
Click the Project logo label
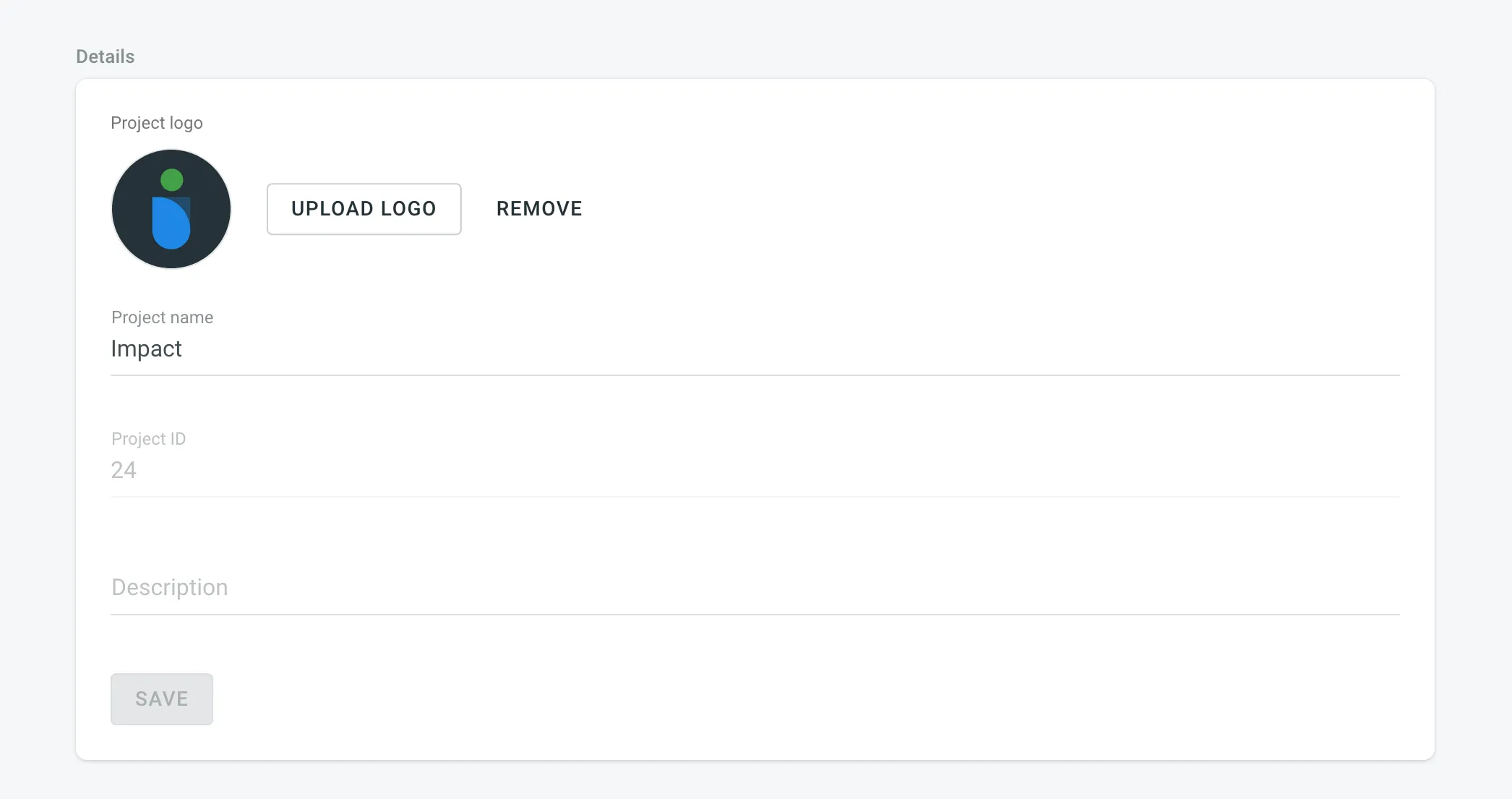(156, 122)
